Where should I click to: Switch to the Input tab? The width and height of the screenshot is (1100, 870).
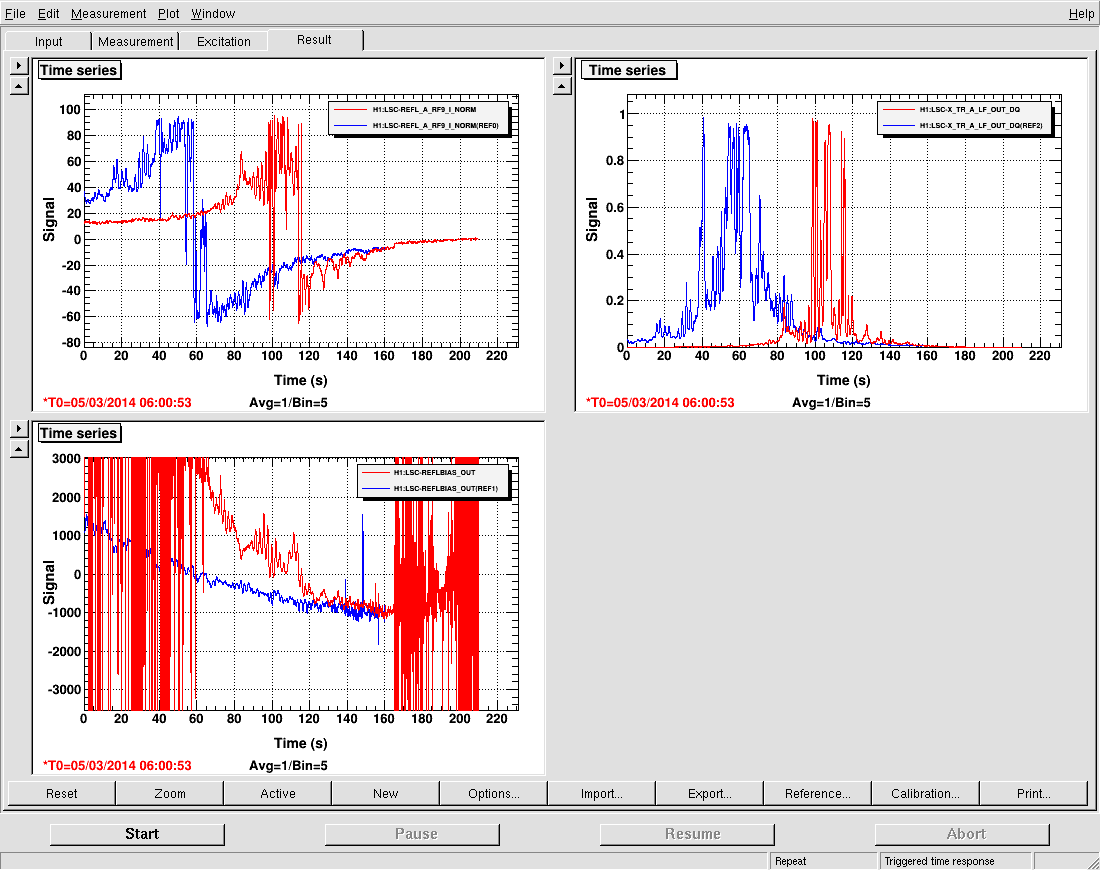tap(48, 41)
